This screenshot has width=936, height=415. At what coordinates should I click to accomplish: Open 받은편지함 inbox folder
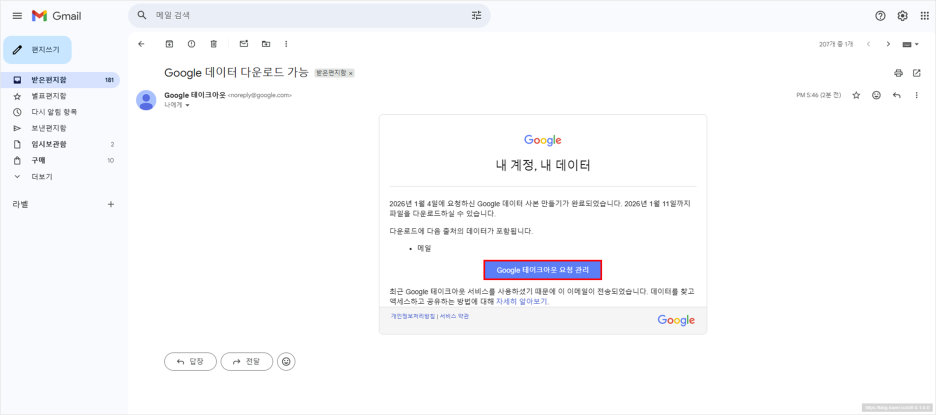[x=60, y=79]
